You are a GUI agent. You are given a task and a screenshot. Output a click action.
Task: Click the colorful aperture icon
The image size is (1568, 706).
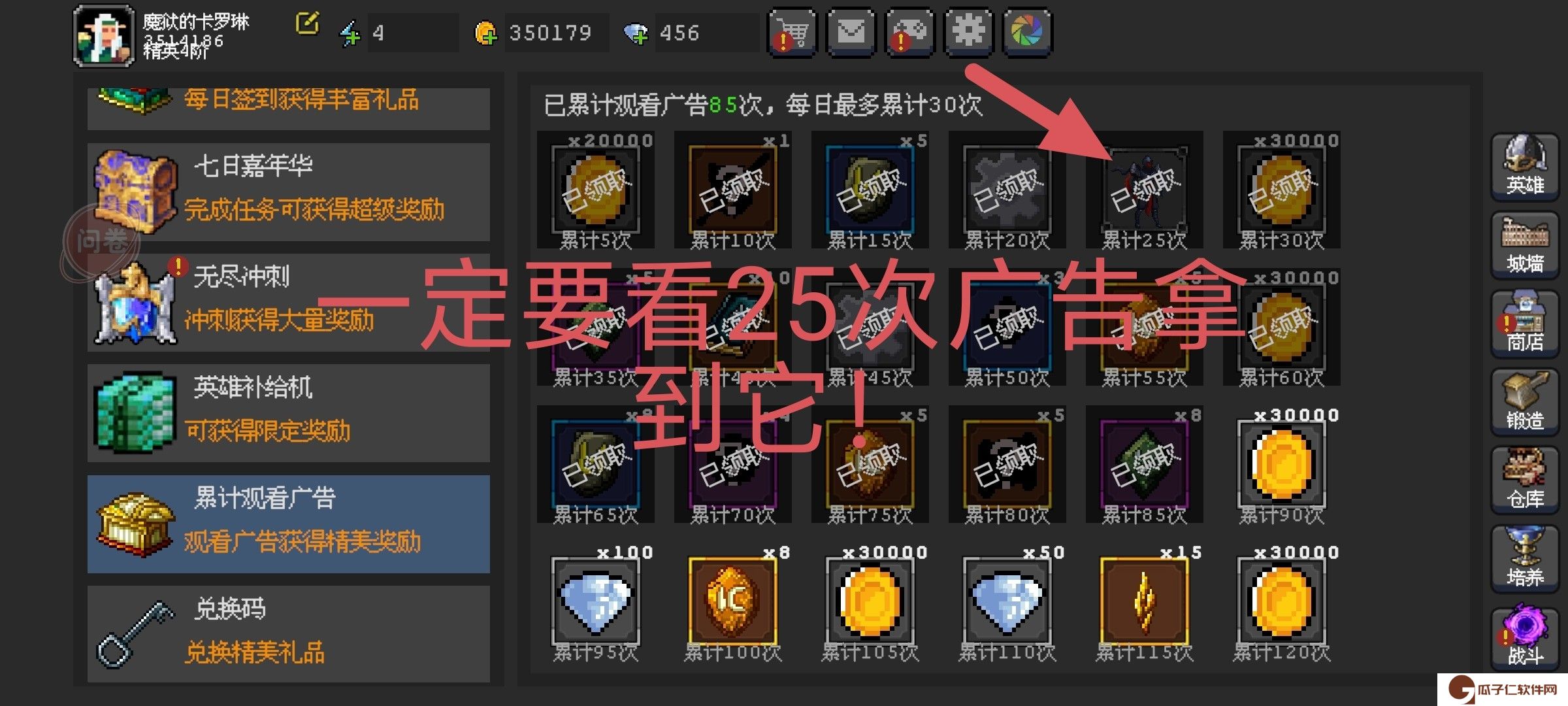(x=1027, y=33)
